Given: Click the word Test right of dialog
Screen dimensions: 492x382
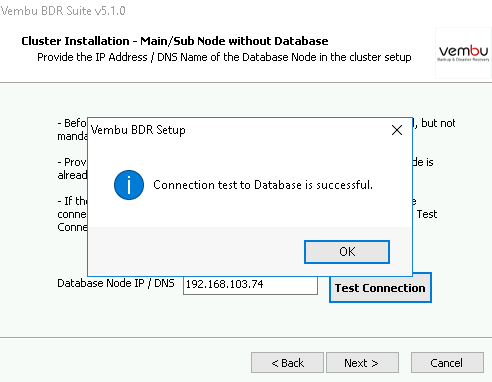Looking at the screenshot, I should (427, 214).
